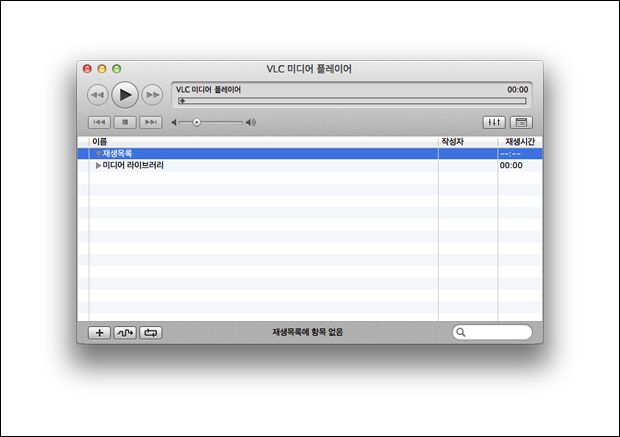
Task: Click the playlist search field
Action: (x=492, y=332)
